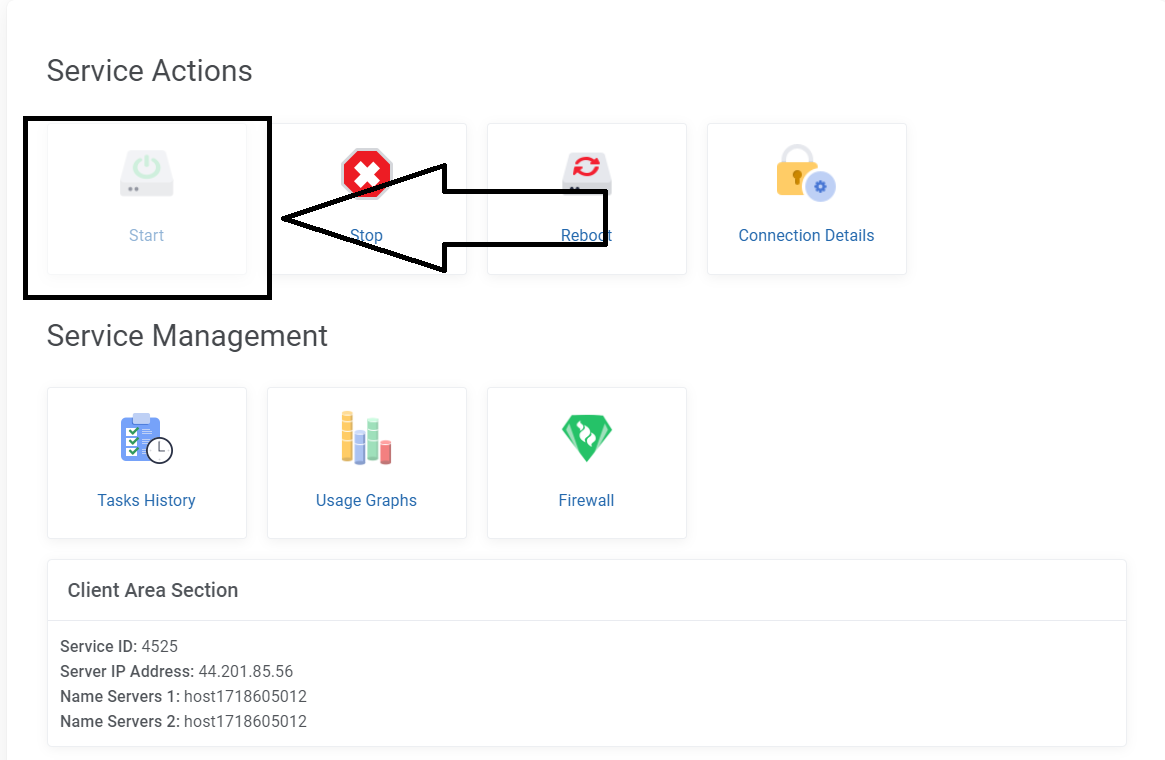Select the Reboot text link

[x=586, y=236]
